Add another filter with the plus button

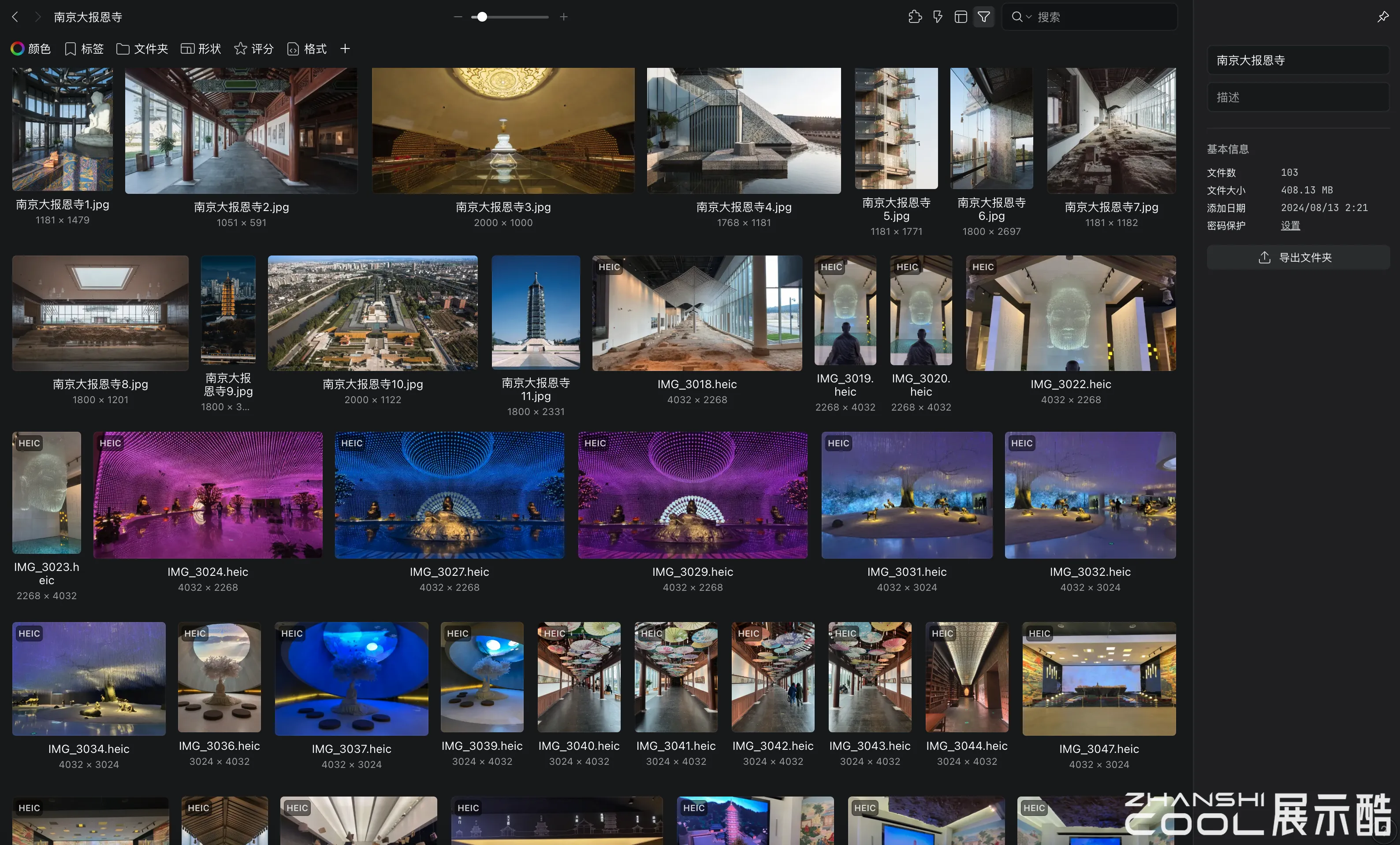click(x=345, y=49)
